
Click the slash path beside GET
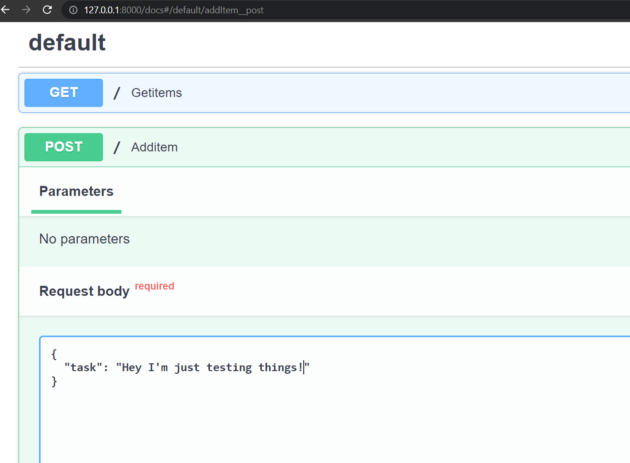coord(117,93)
